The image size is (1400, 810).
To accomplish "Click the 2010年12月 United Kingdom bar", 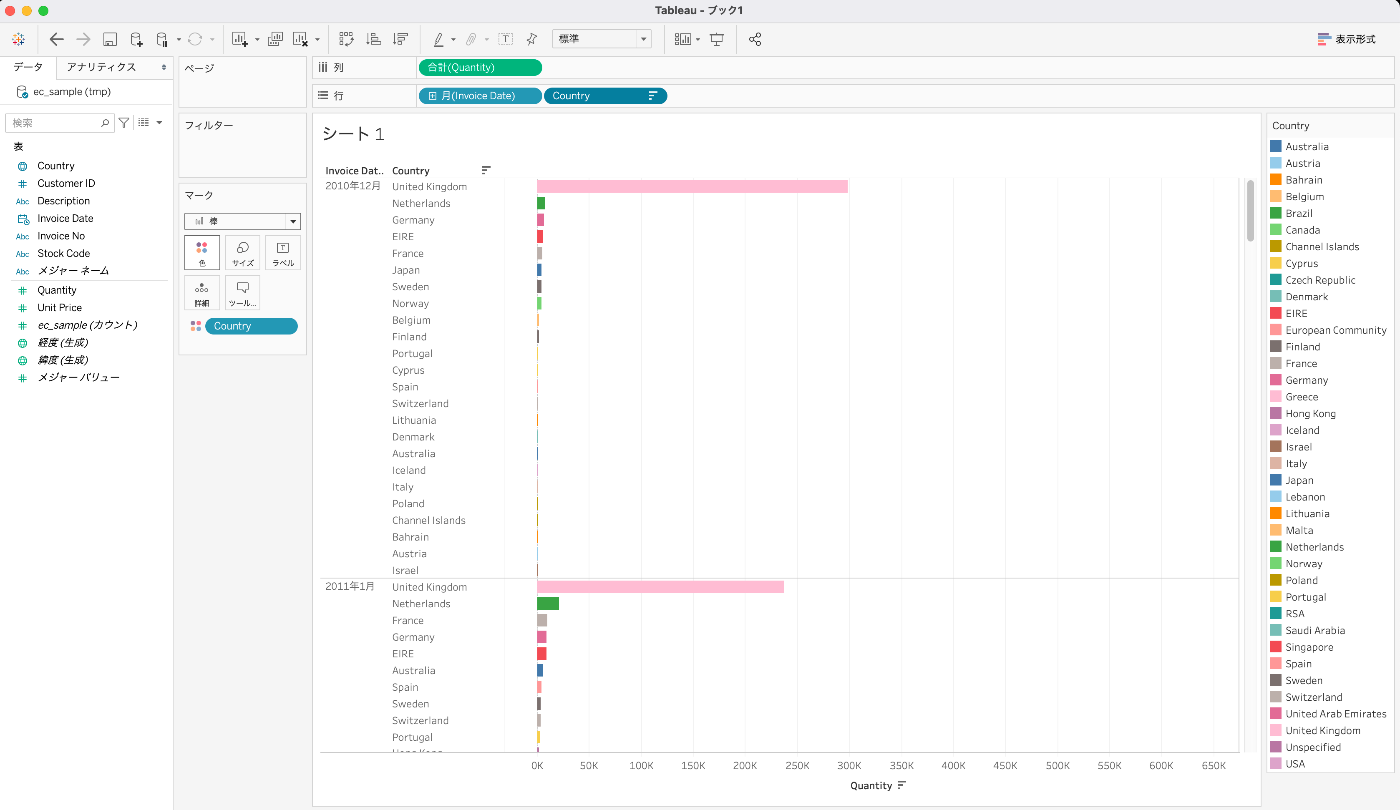I will click(692, 186).
